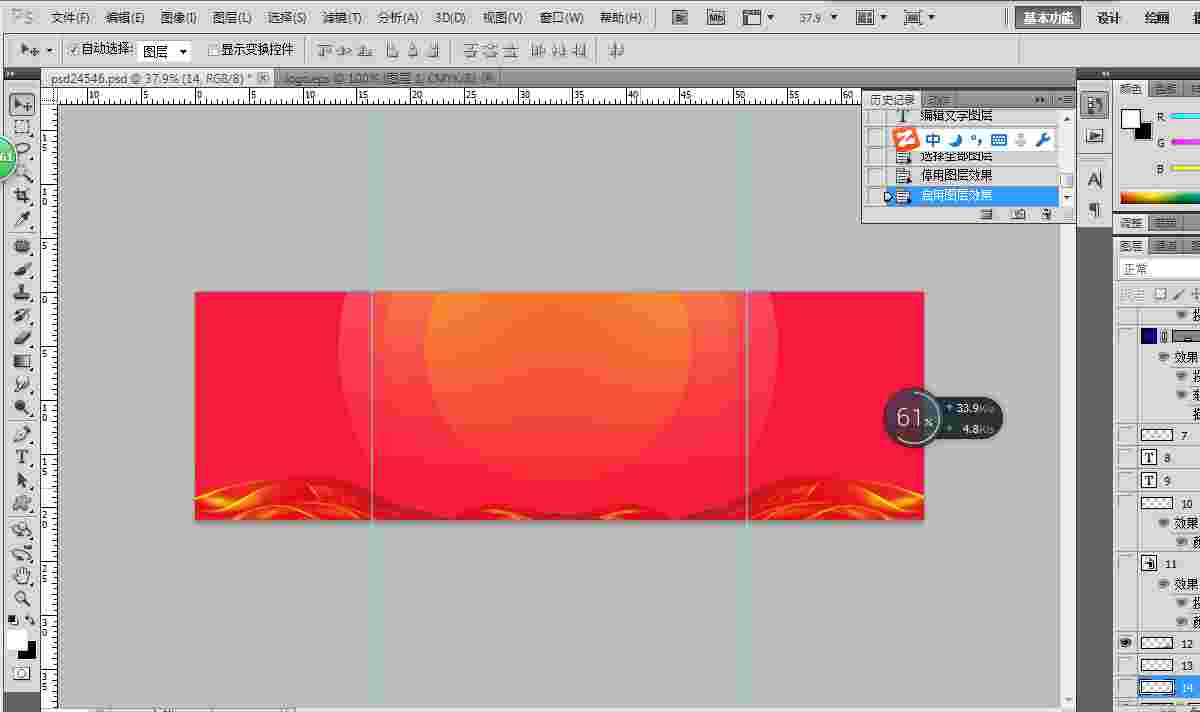
Task: Select the Horizontal Type tool
Action: pos(22,457)
